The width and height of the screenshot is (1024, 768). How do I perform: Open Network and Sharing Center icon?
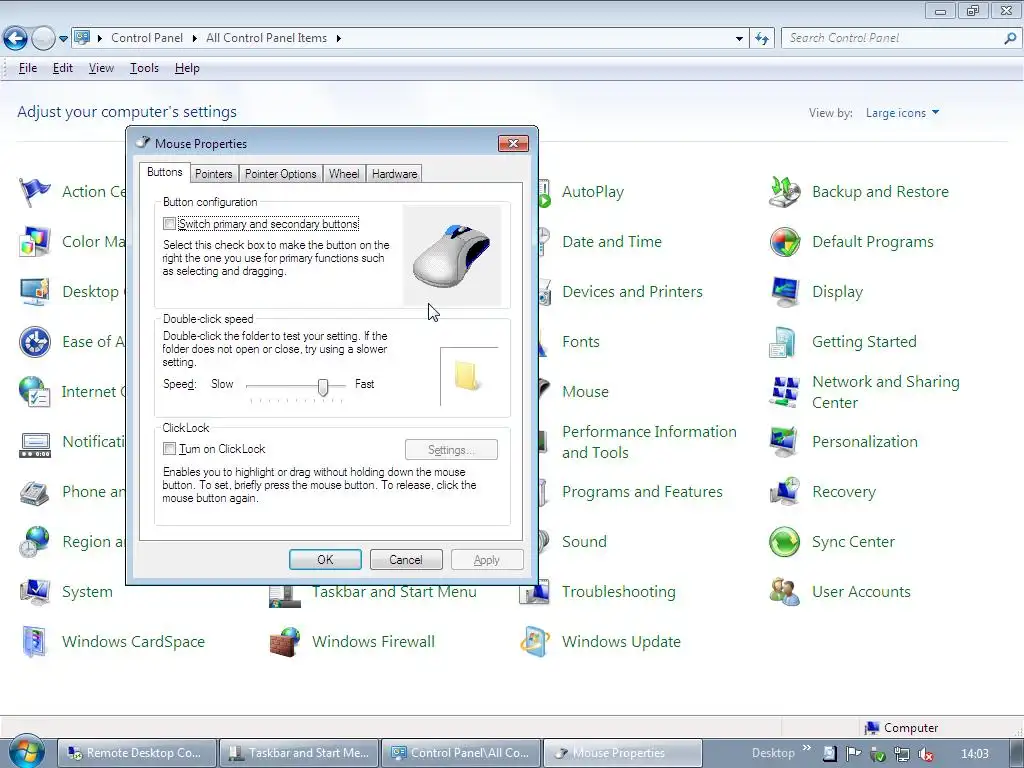click(x=784, y=392)
